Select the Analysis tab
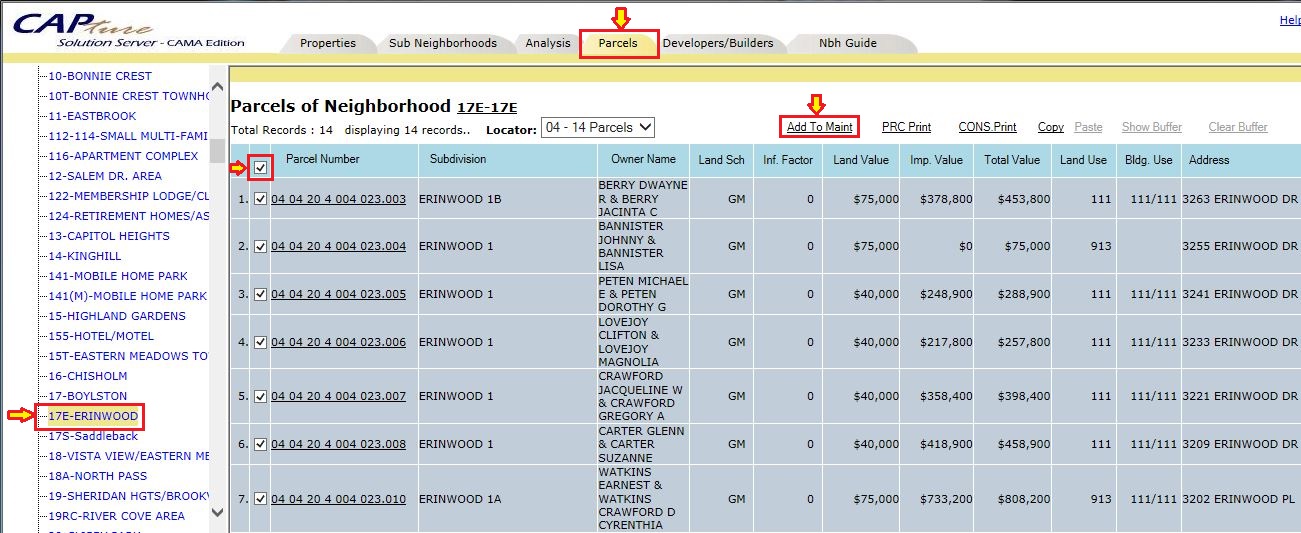The image size is (1301, 533). click(547, 43)
